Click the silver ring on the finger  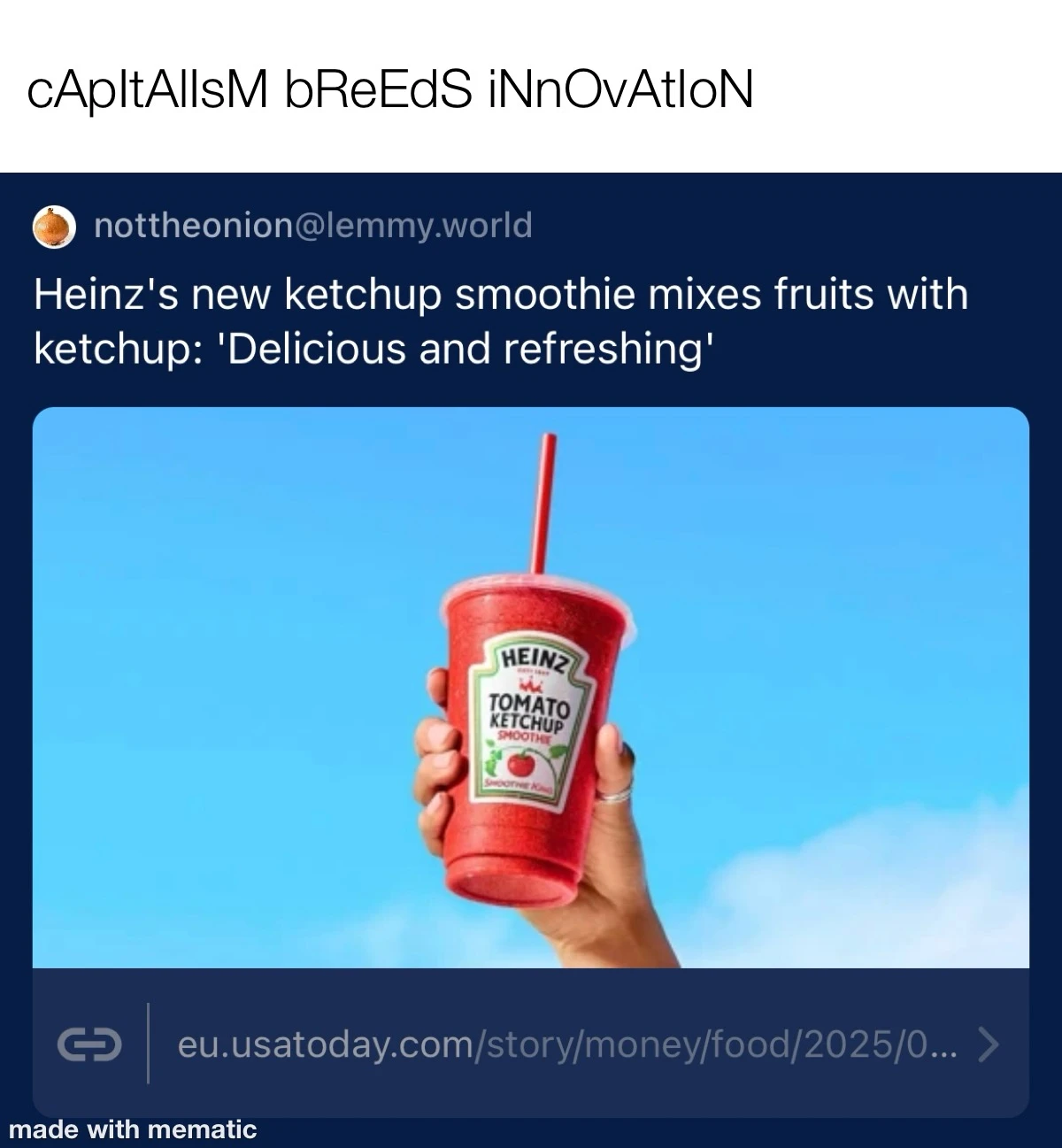(613, 793)
